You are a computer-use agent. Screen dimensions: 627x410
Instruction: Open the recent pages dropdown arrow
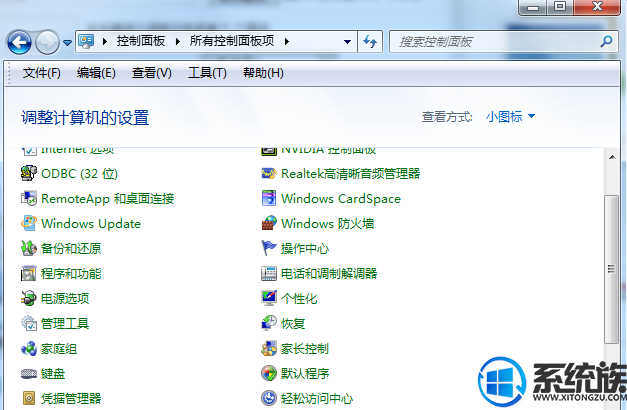pyautogui.click(x=68, y=42)
